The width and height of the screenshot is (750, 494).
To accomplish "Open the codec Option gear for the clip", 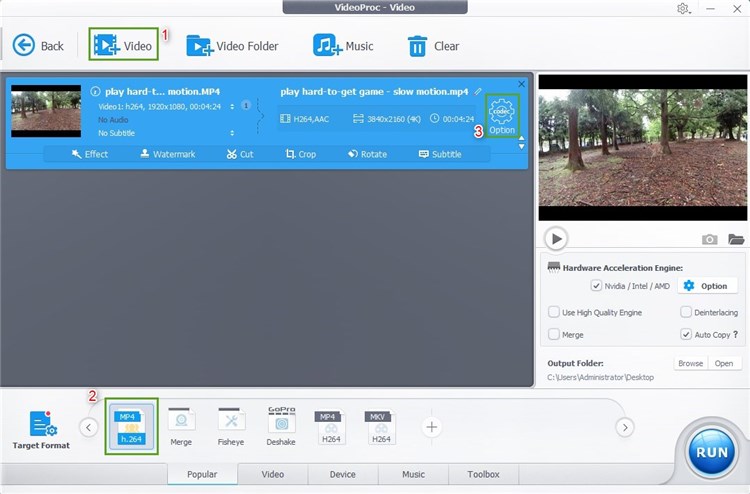I will coord(502,116).
